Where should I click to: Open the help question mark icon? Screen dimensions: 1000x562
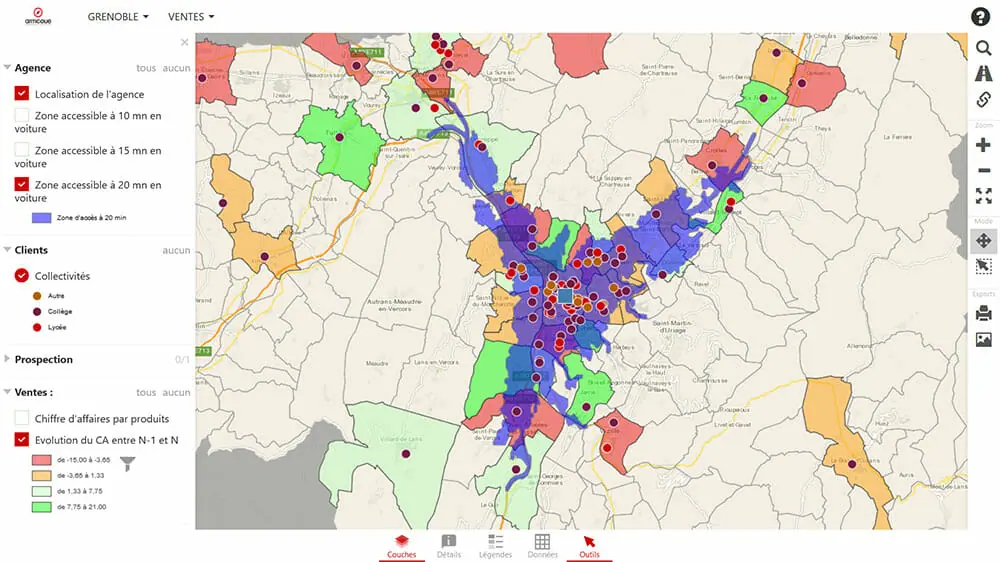(981, 17)
